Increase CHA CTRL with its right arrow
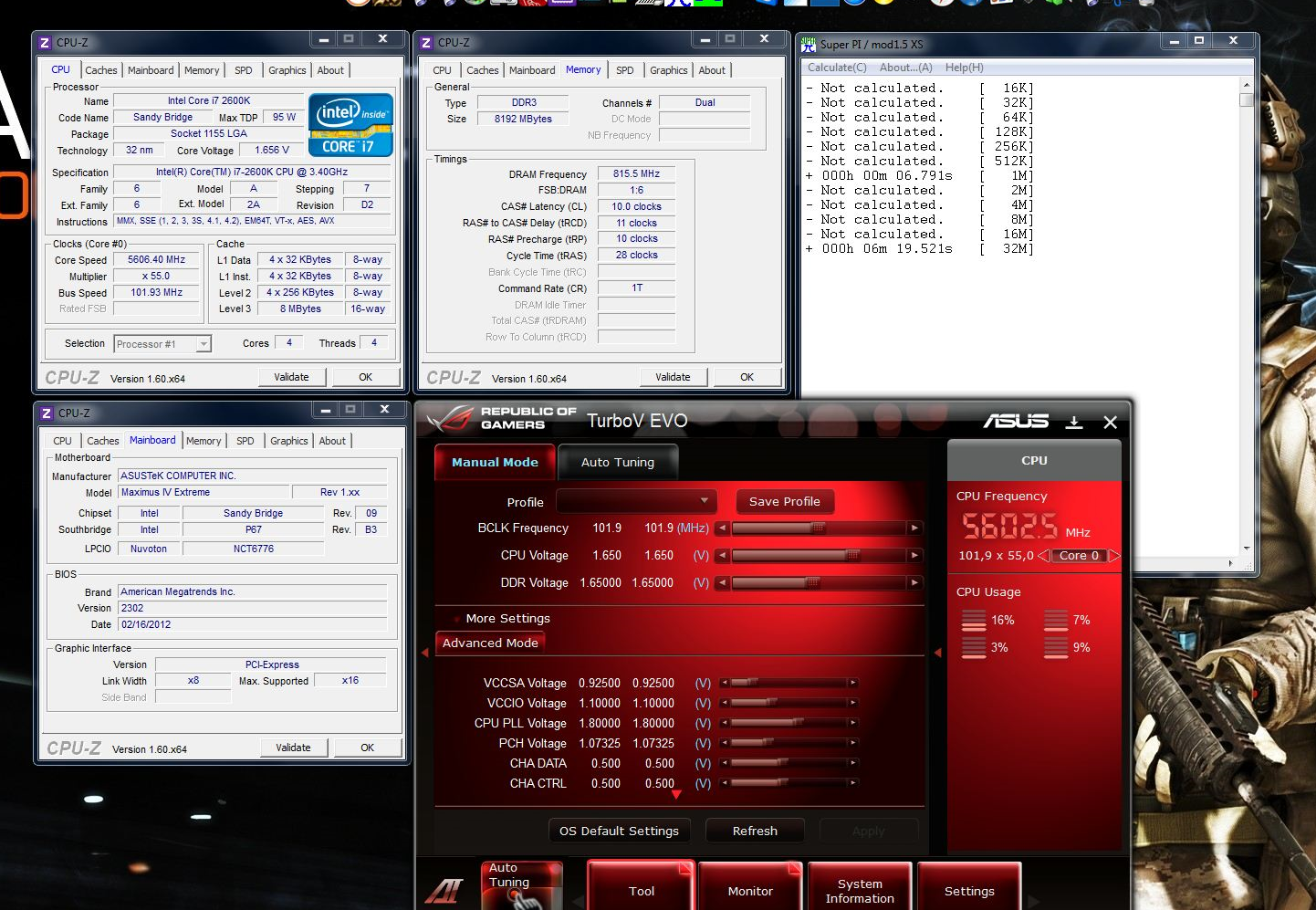Image resolution: width=1316 pixels, height=910 pixels. (853, 783)
